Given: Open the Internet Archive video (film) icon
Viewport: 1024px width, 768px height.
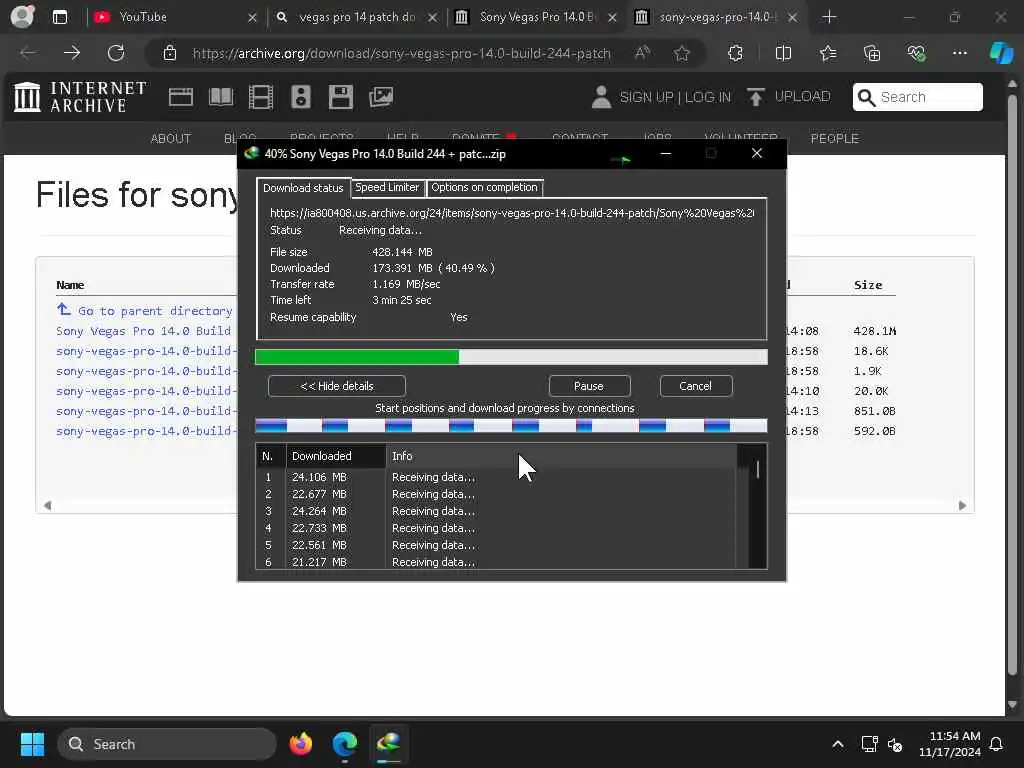Looking at the screenshot, I should tap(261, 97).
